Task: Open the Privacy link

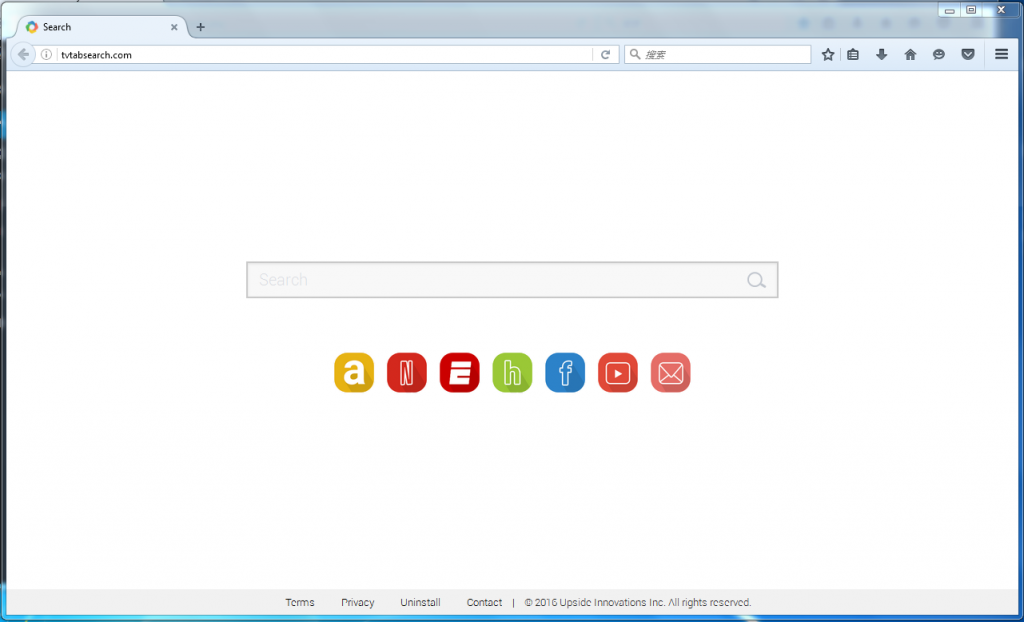Action: [358, 602]
